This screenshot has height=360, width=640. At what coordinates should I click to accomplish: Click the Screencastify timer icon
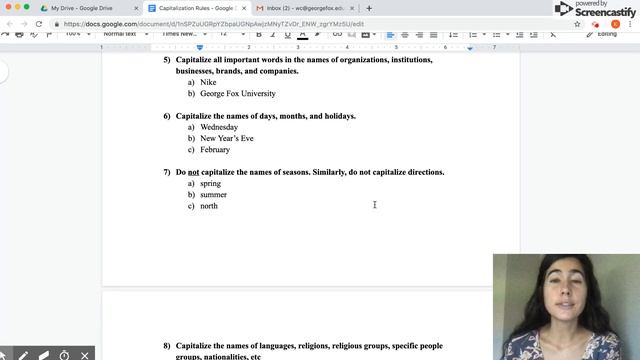[64, 355]
